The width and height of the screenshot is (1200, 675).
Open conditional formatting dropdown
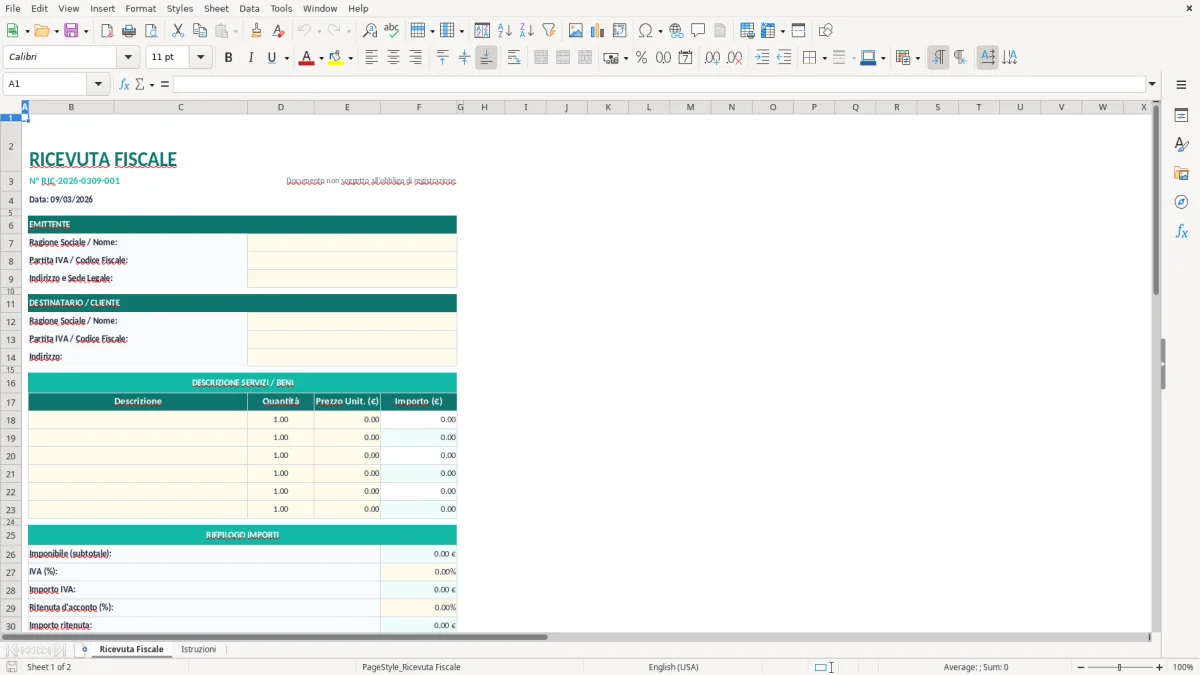click(917, 58)
